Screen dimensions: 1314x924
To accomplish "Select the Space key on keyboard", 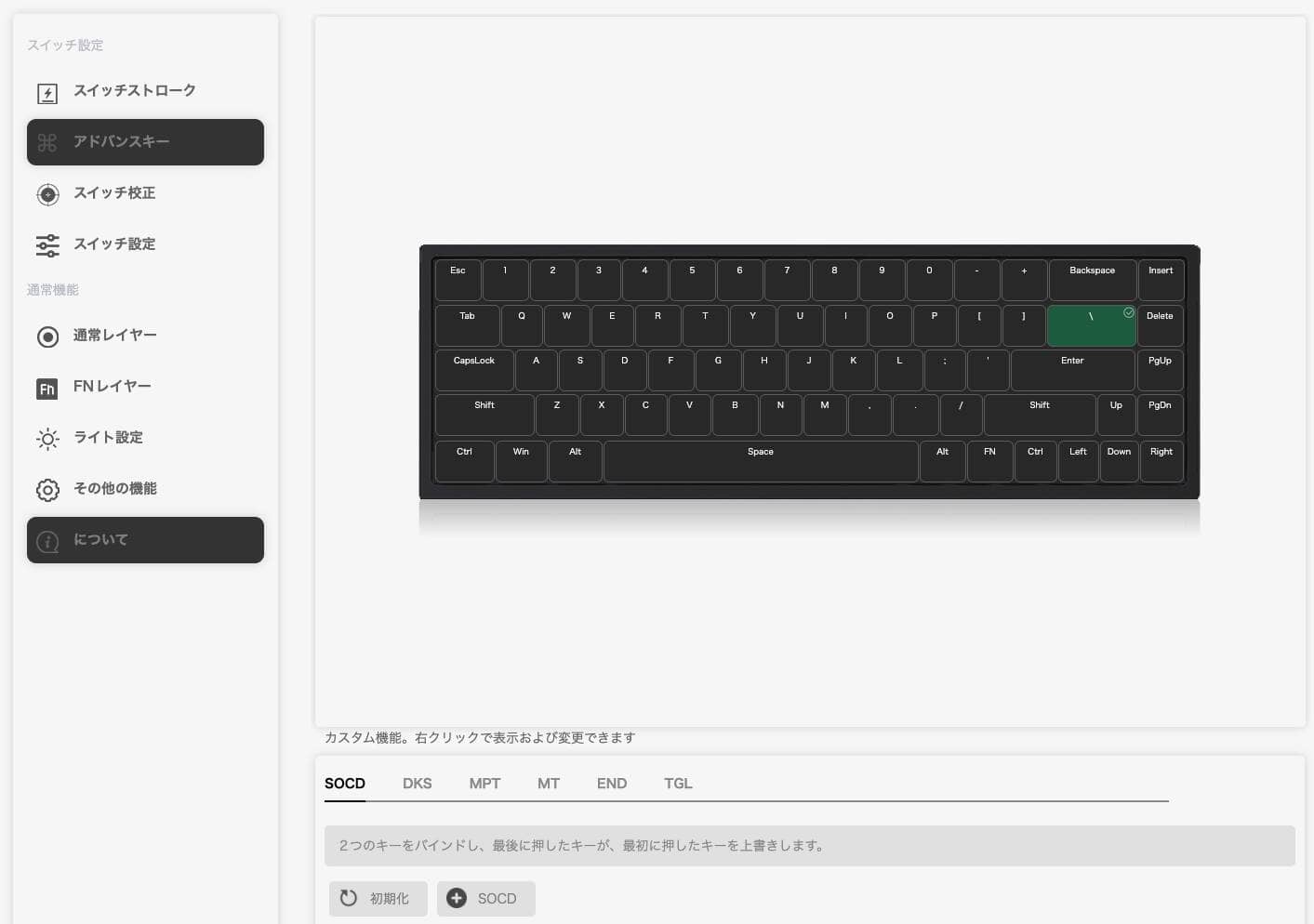I will [x=761, y=461].
